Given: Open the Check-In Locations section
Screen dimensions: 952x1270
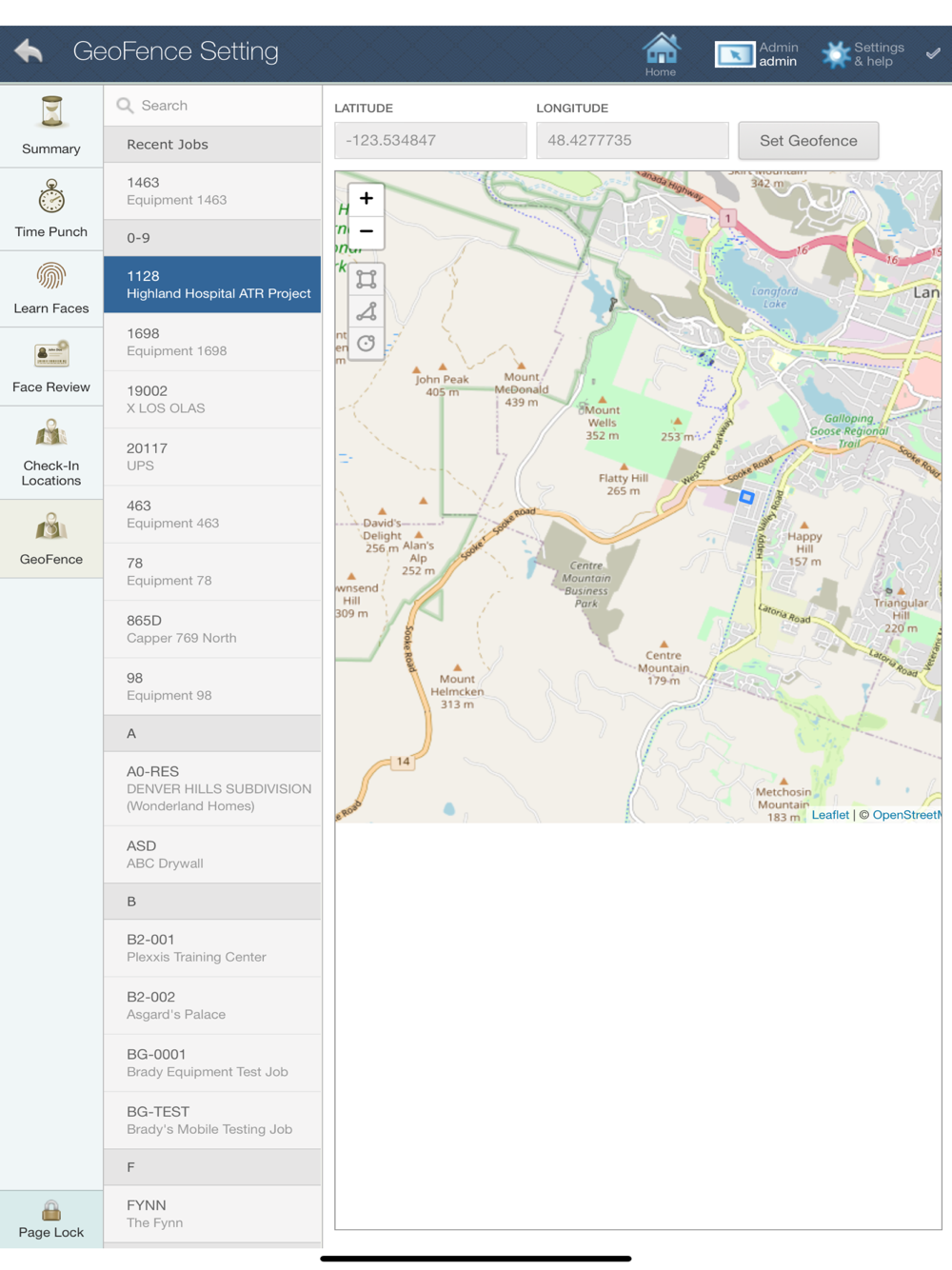Looking at the screenshot, I should (51, 453).
